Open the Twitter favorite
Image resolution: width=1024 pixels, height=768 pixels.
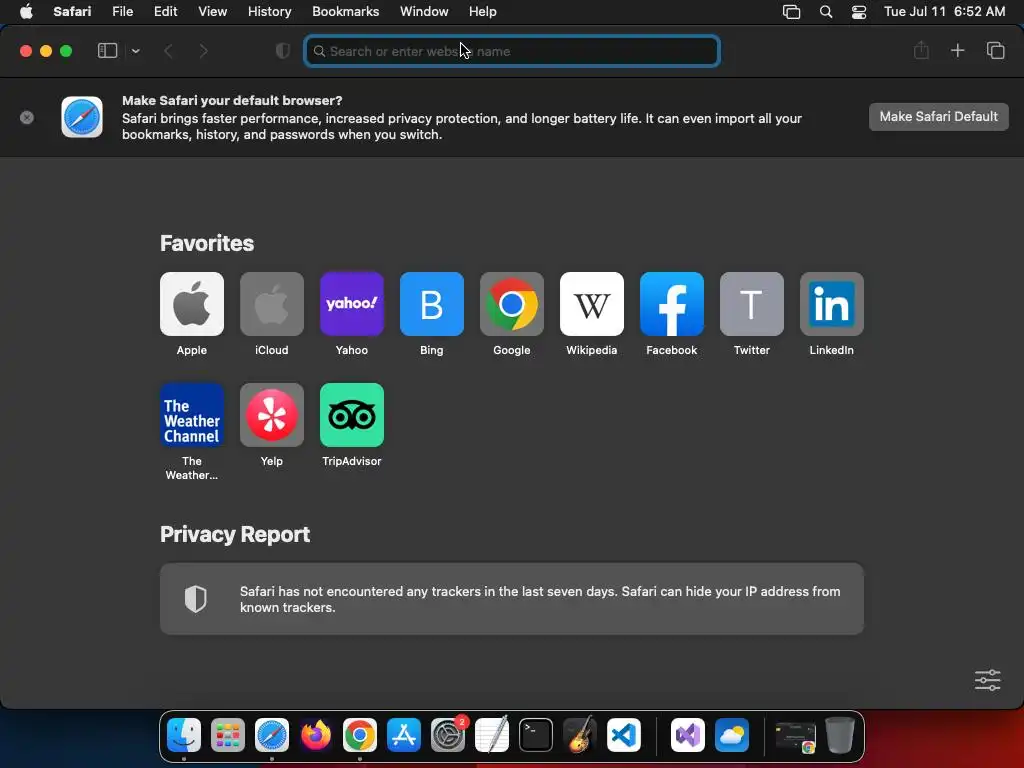[x=752, y=304]
